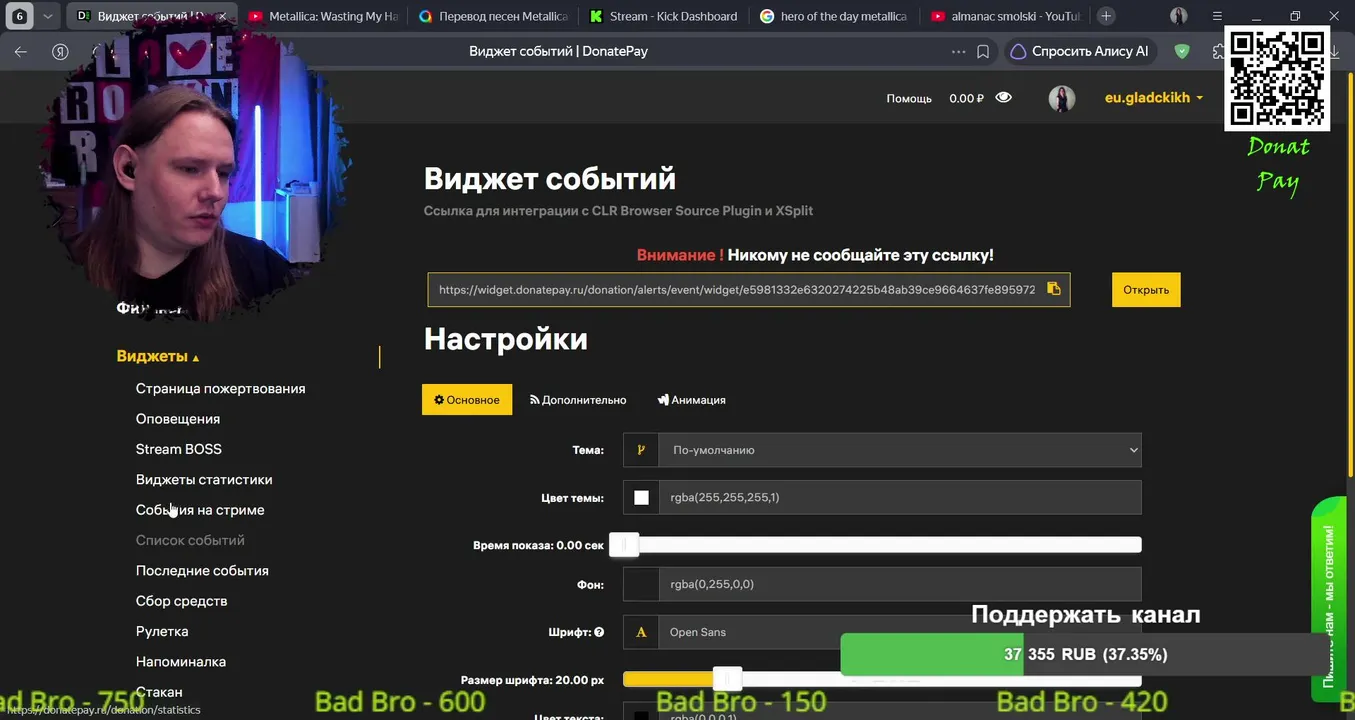This screenshot has width=1355, height=720.
Task: Click the Фон background color swatch
Action: pos(641,584)
